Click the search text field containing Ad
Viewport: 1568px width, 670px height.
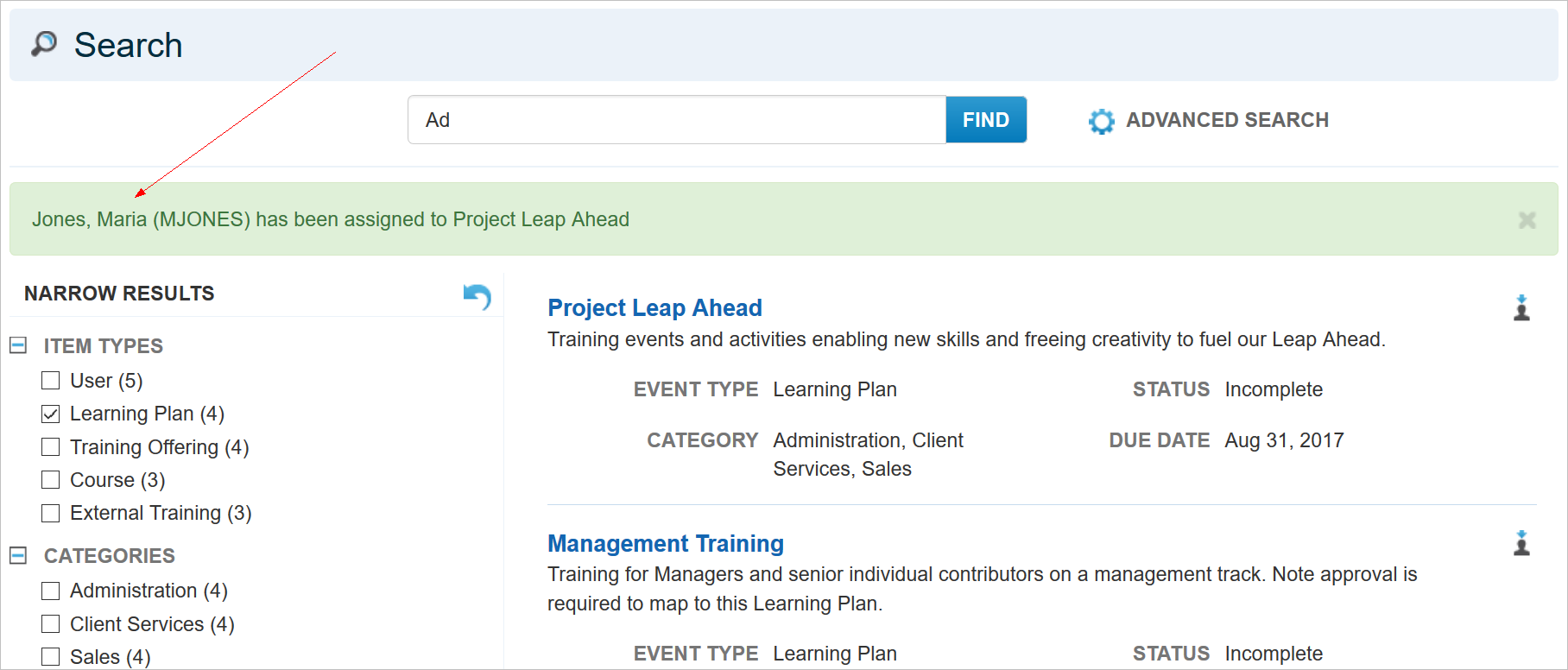point(676,120)
